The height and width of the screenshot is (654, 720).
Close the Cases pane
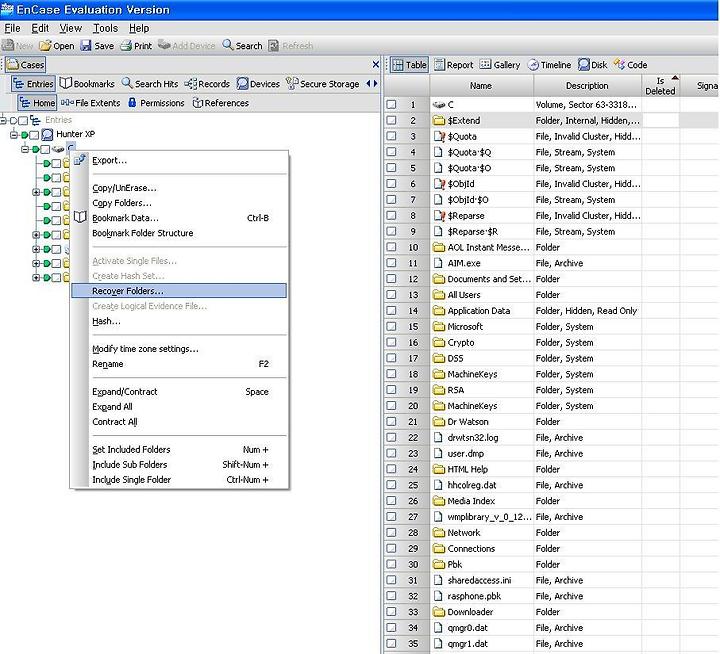[x=376, y=65]
